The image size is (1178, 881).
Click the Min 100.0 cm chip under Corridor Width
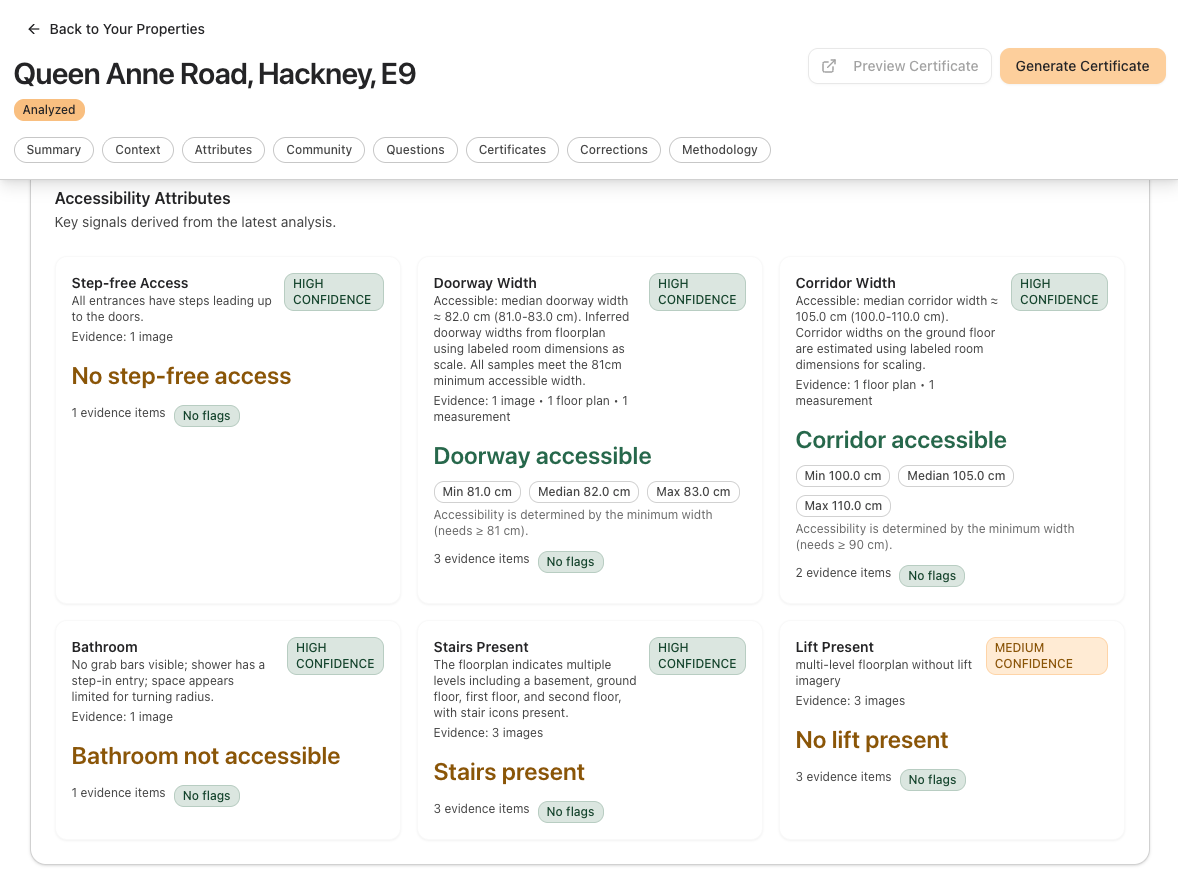click(x=842, y=475)
